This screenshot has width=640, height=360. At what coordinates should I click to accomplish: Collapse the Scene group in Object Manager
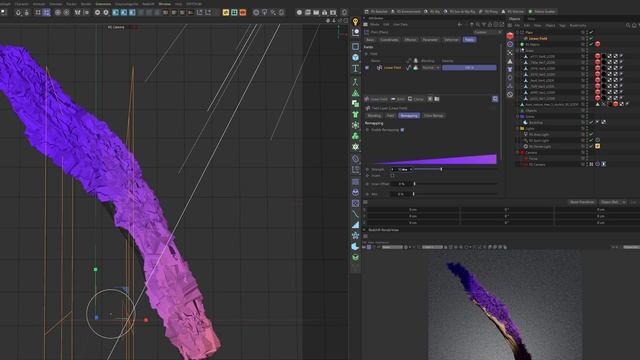click(x=518, y=116)
